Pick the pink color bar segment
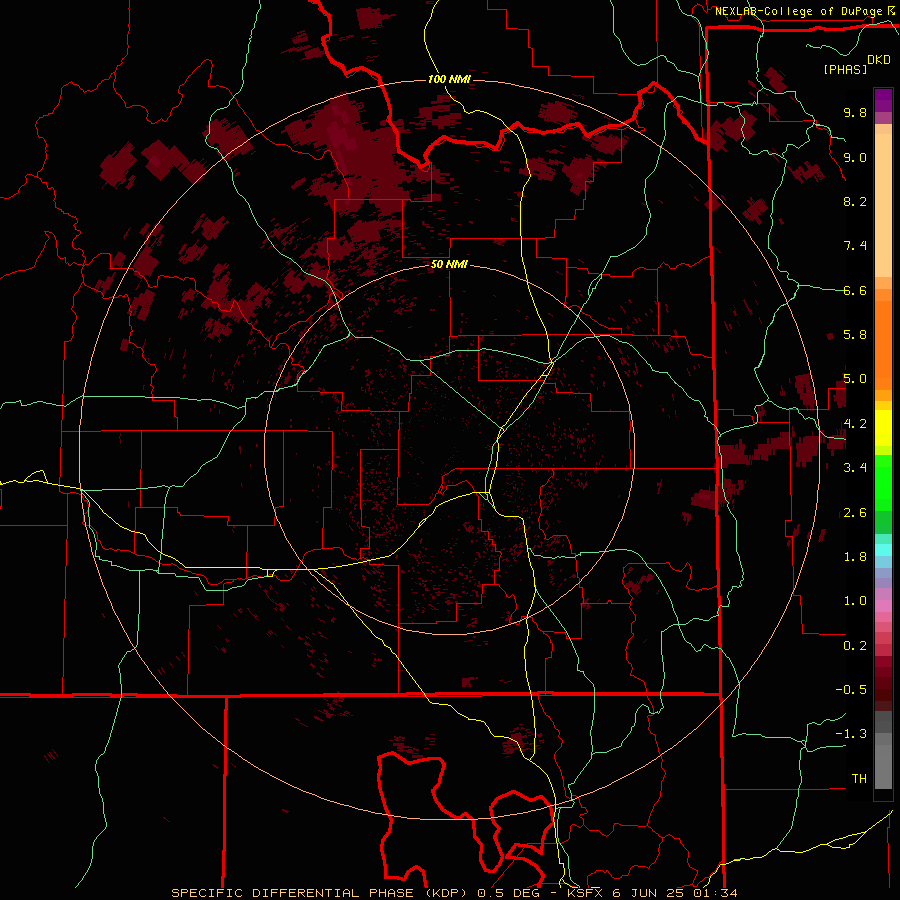Image resolution: width=900 pixels, height=900 pixels. pyautogui.click(x=883, y=606)
